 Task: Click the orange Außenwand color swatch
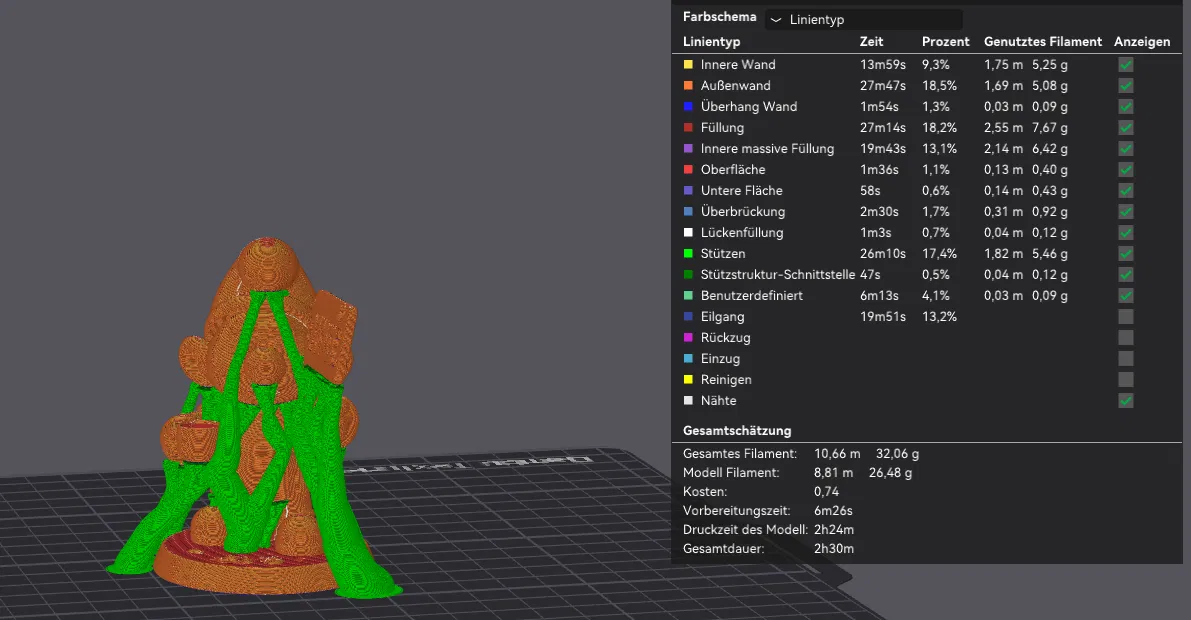coord(688,86)
